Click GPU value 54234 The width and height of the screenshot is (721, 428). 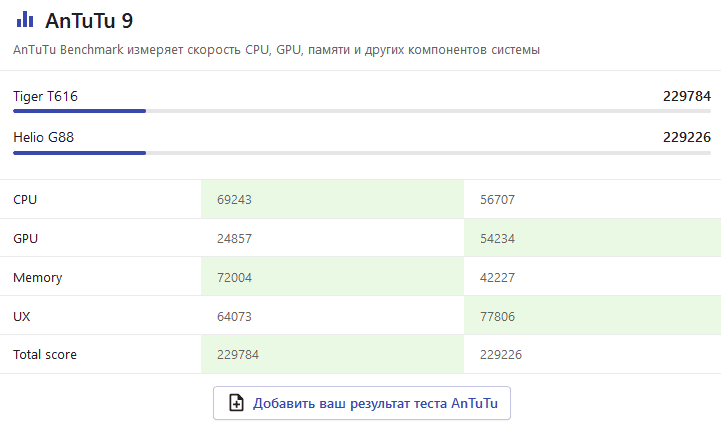click(497, 239)
